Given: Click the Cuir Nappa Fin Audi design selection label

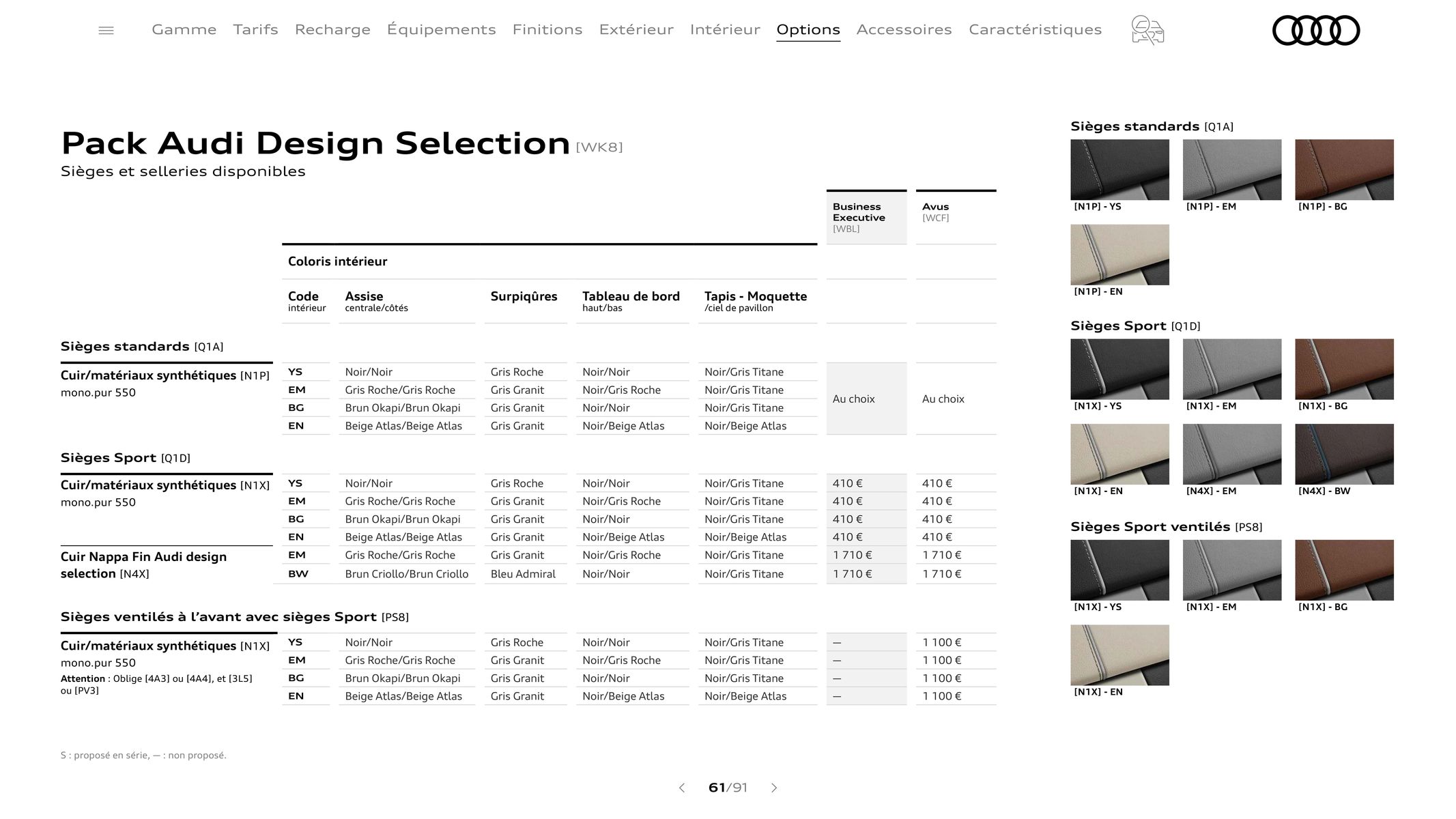Looking at the screenshot, I should click(x=143, y=565).
